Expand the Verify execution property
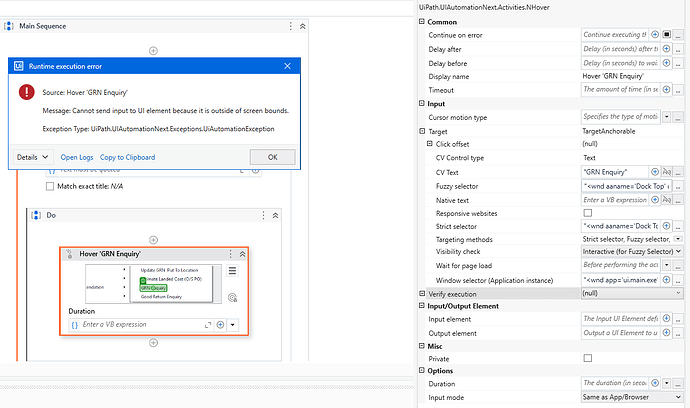 pyautogui.click(x=422, y=293)
